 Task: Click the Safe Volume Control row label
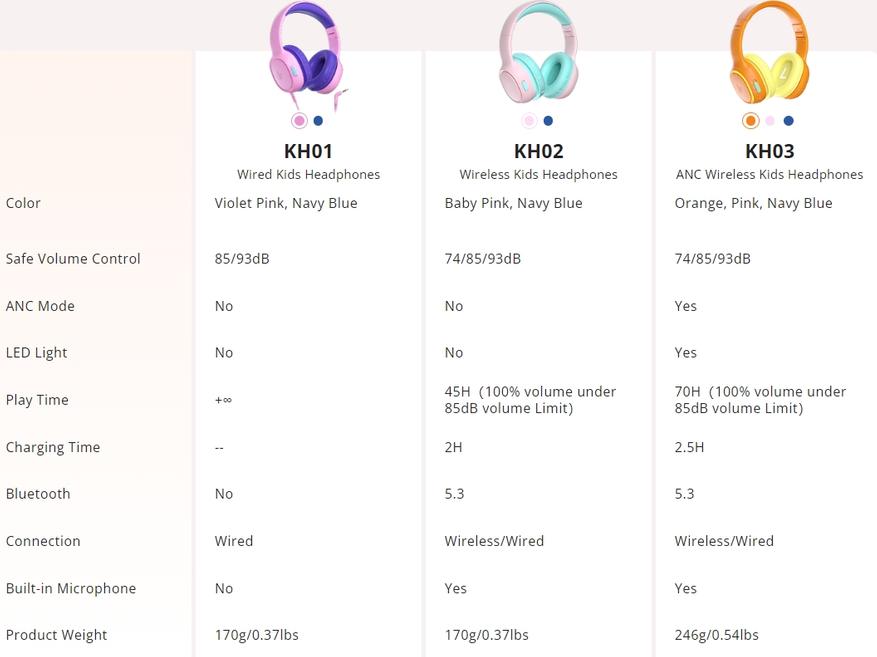pyautogui.click(x=73, y=259)
